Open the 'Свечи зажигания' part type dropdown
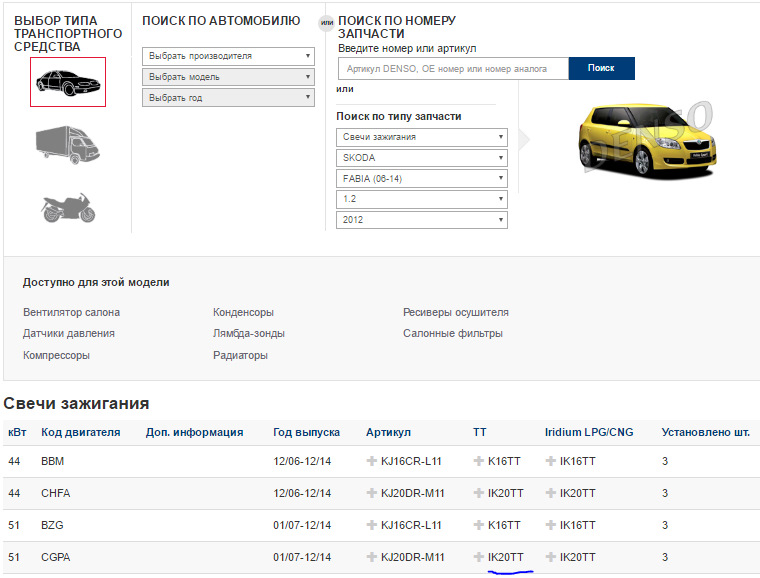The height and width of the screenshot is (578, 760). tap(422, 137)
